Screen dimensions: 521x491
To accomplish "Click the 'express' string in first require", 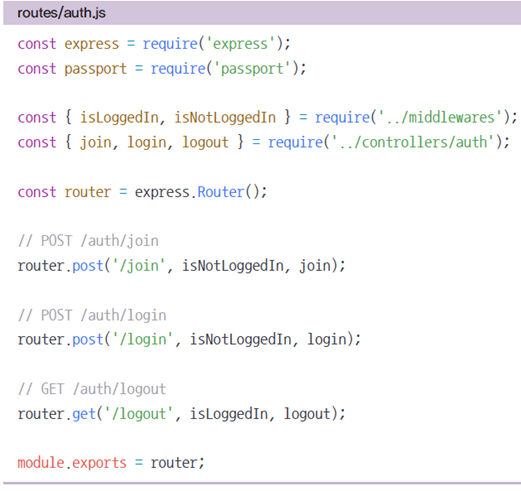I will pyautogui.click(x=241, y=44).
